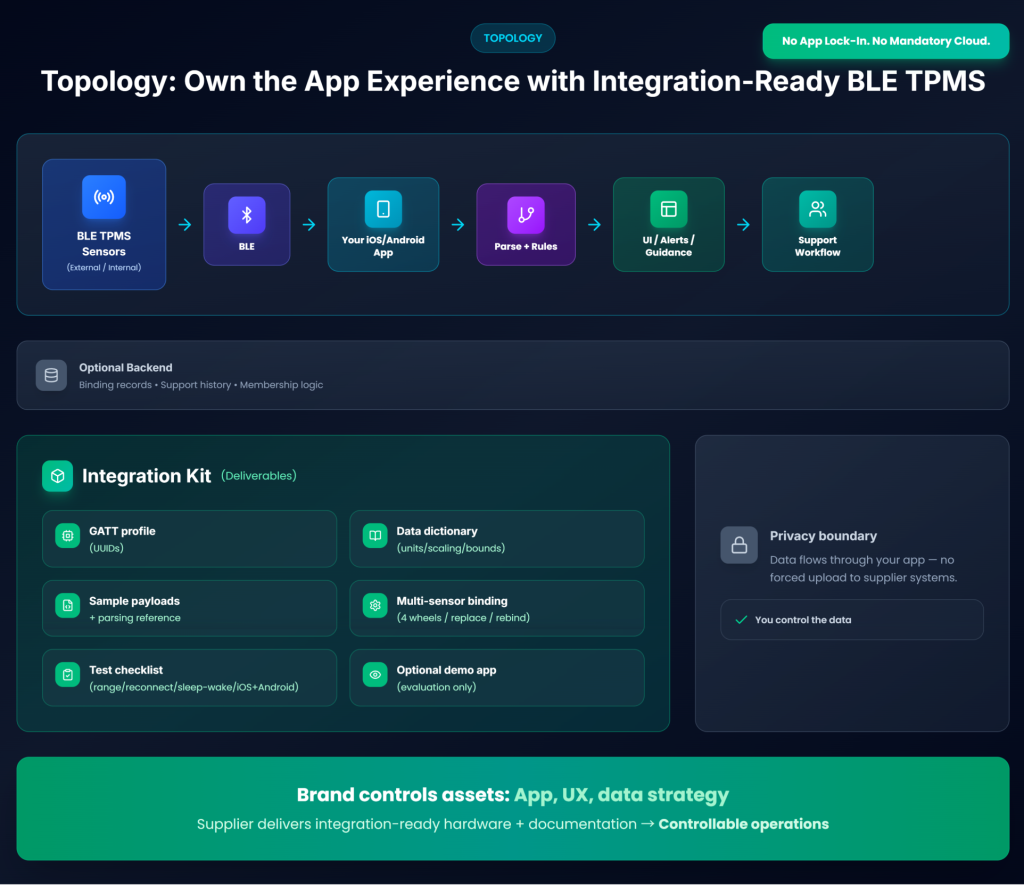Screen dimensions: 1024x885
Task: Click the checkmark beside You control the data
Action: [741, 620]
